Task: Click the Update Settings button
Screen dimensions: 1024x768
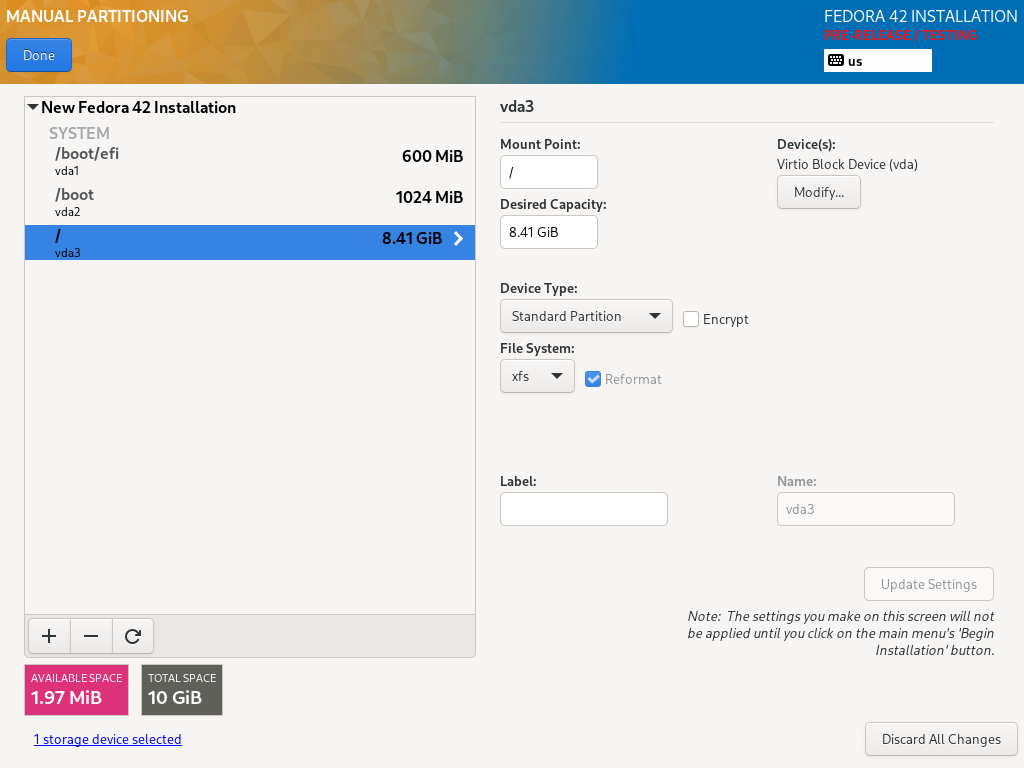Action: click(929, 584)
